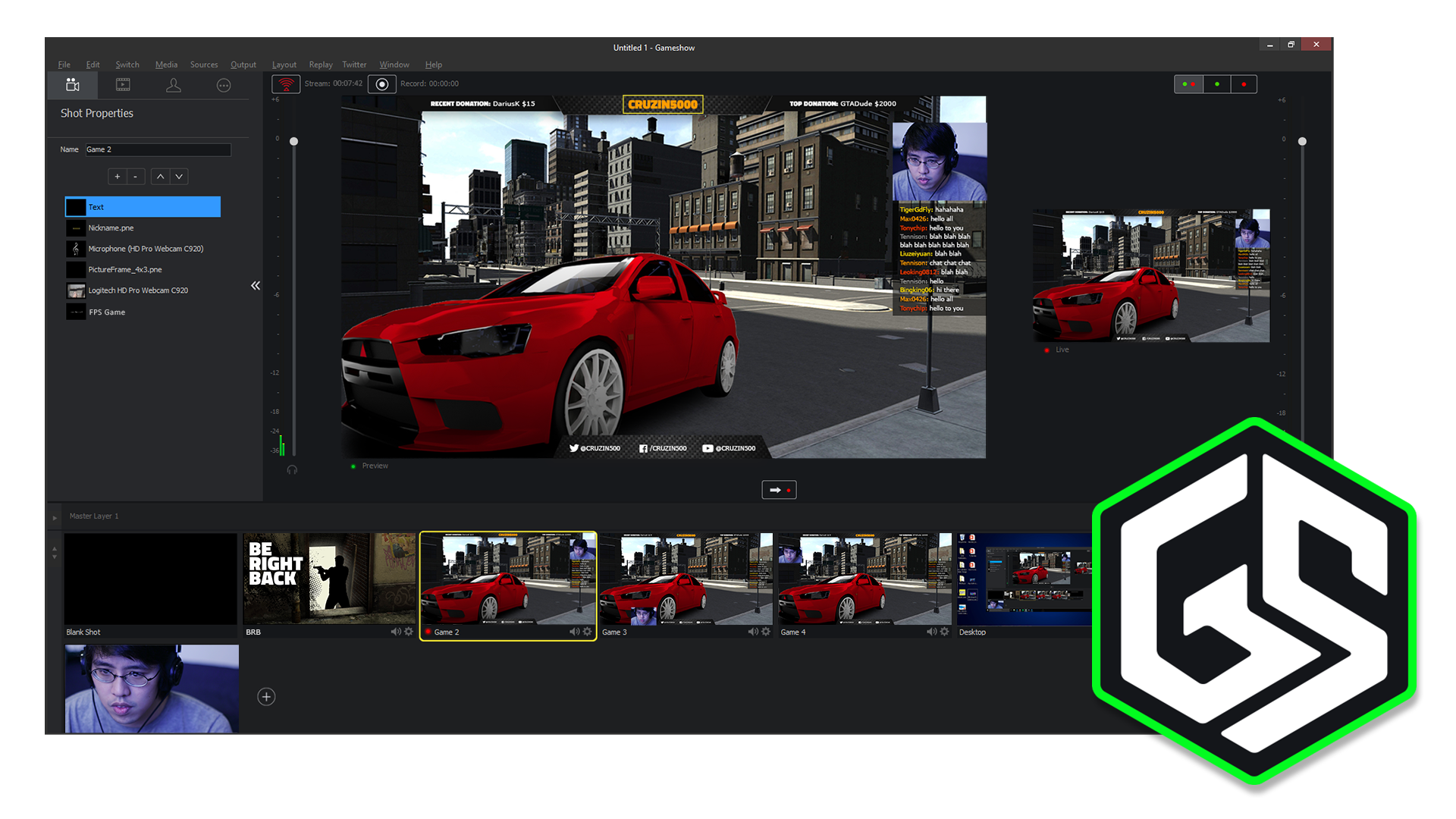The height and width of the screenshot is (819, 1456).
Task: Send preview to live with arrow button
Action: click(x=779, y=491)
